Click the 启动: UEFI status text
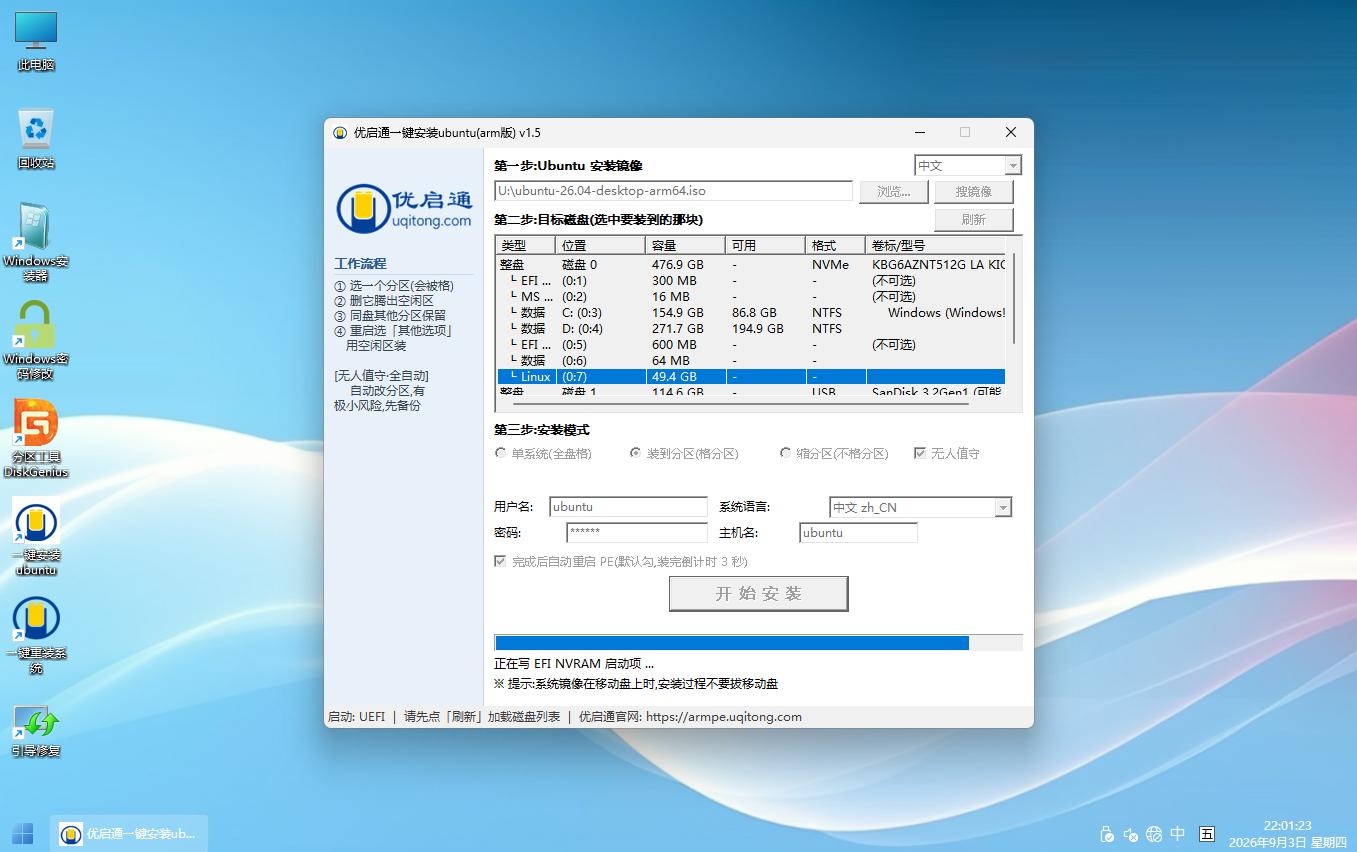Screen dimensions: 1357x852 [356, 717]
